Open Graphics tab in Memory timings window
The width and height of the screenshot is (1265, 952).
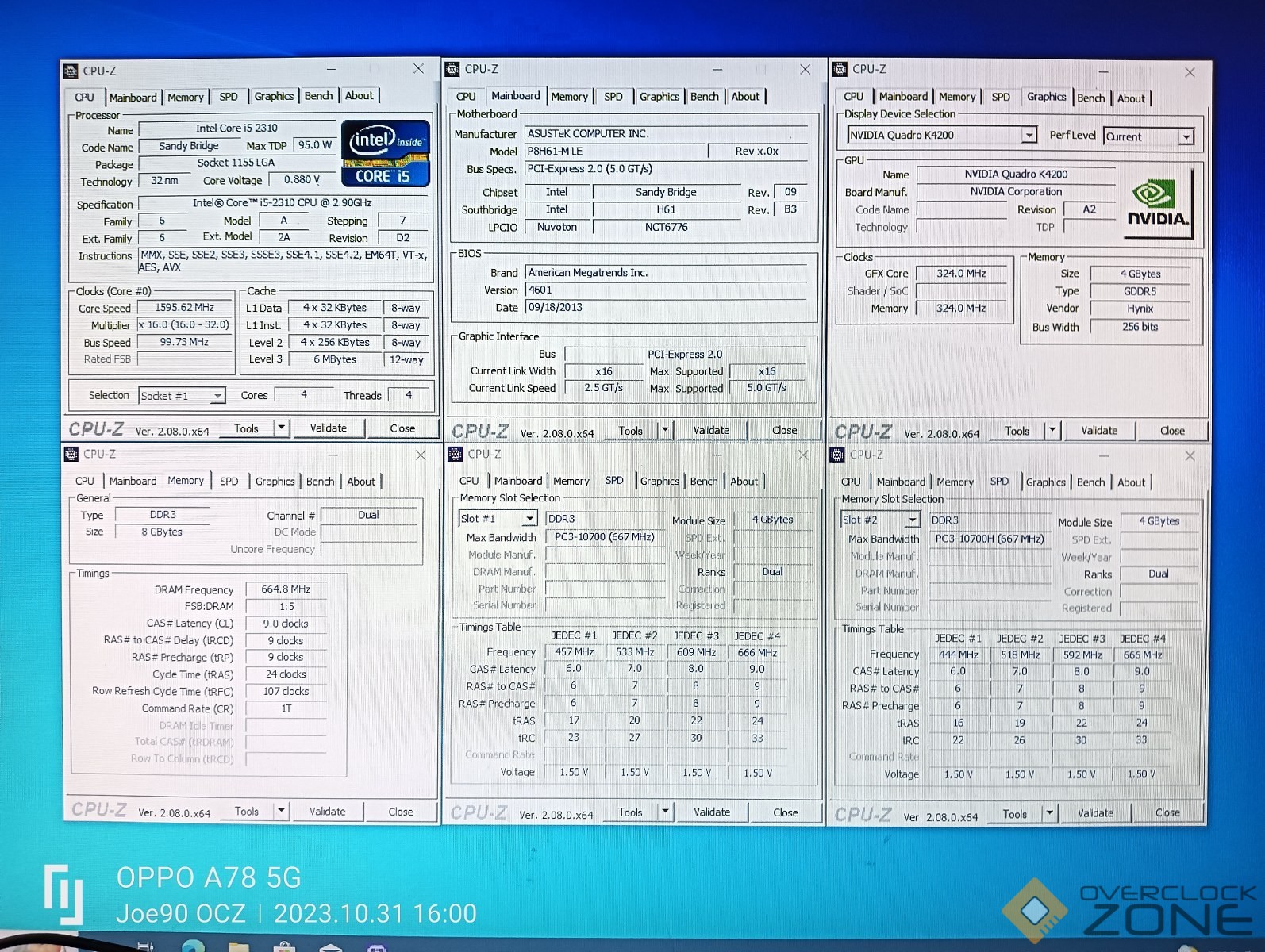275,482
